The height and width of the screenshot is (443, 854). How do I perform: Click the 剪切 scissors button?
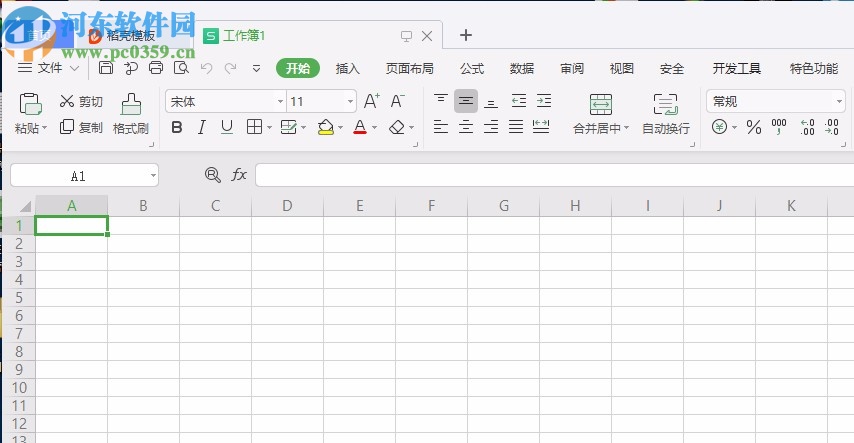coord(81,101)
